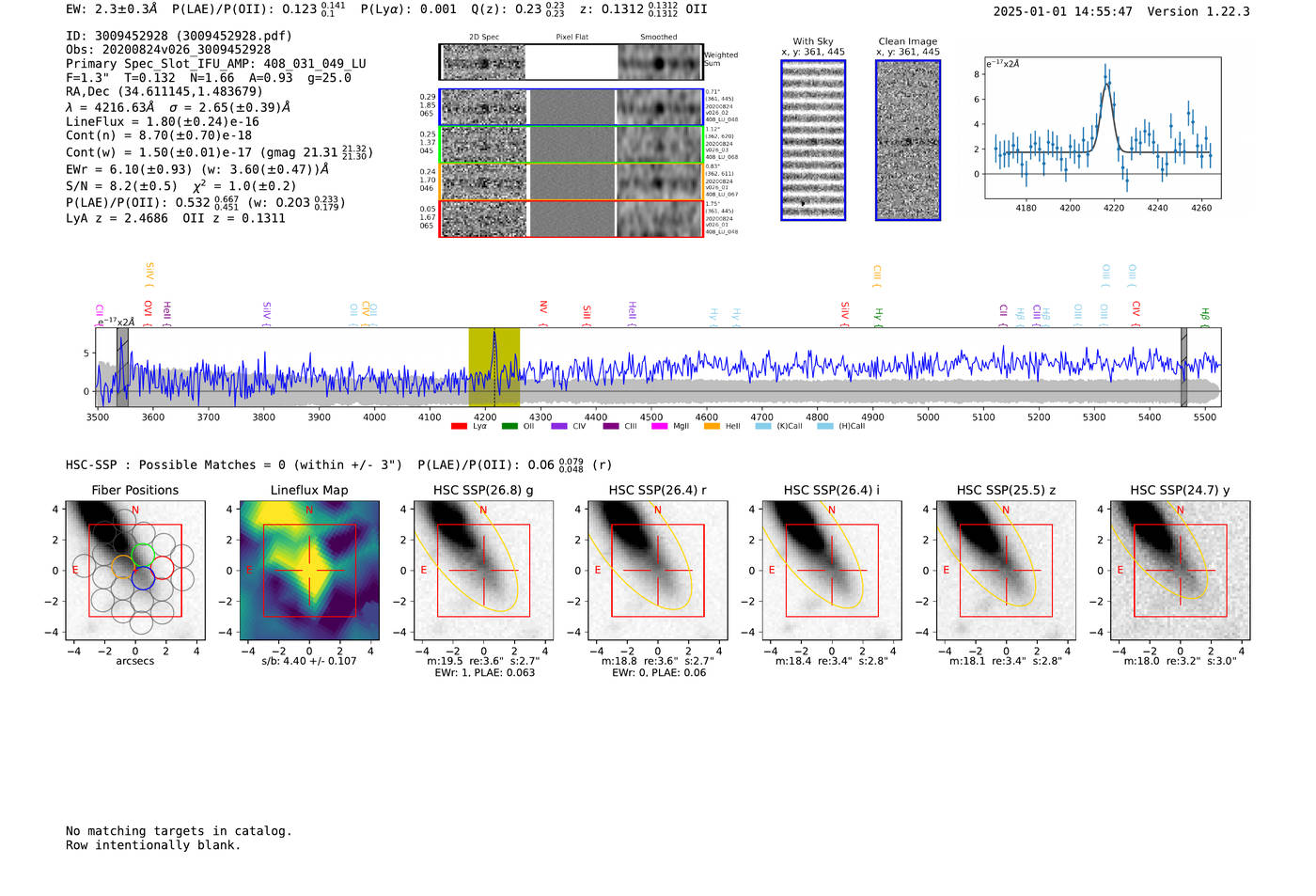Open the HSC SSP(26.4) r image

pos(657,570)
